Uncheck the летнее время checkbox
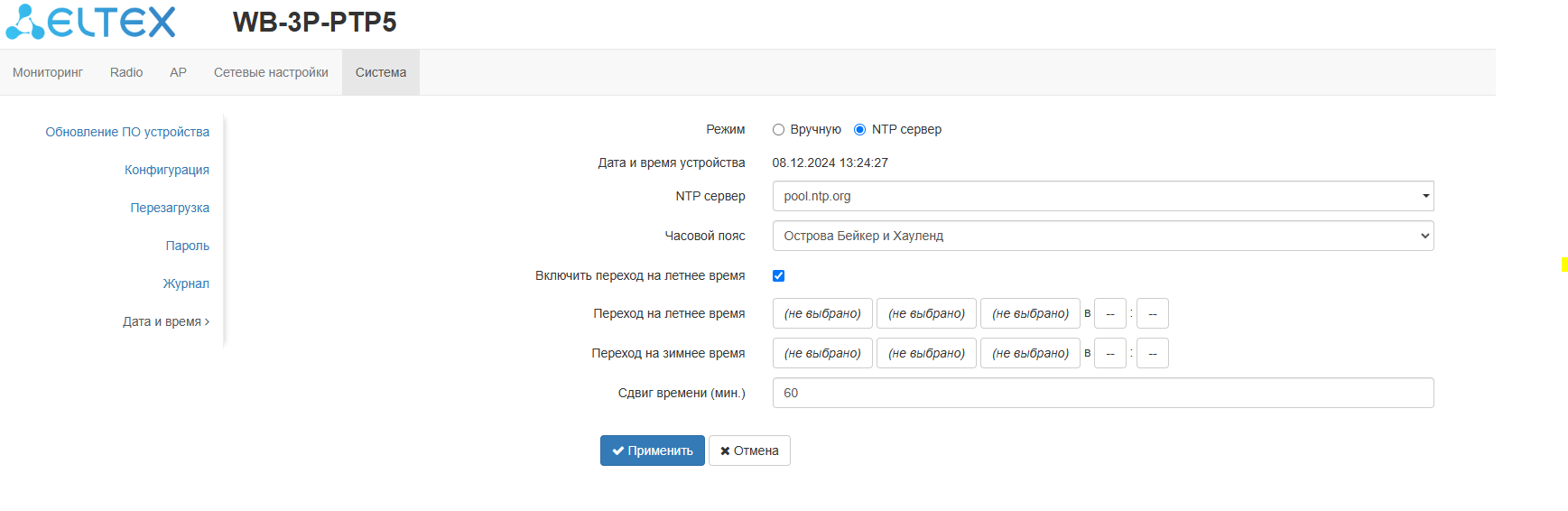 coord(778,276)
